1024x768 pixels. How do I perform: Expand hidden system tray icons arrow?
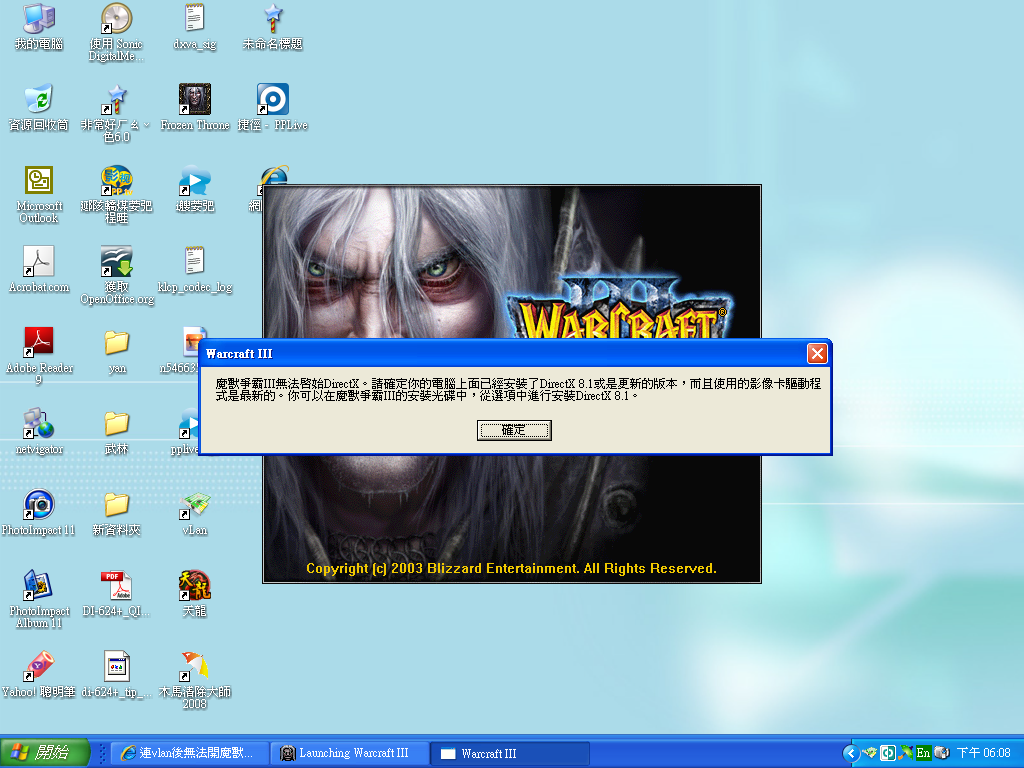point(850,753)
